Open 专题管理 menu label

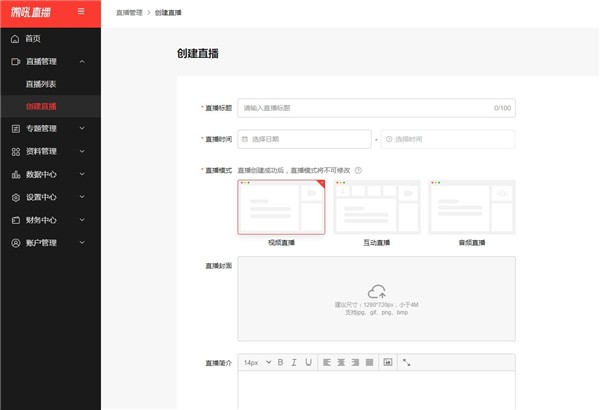pyautogui.click(x=41, y=129)
